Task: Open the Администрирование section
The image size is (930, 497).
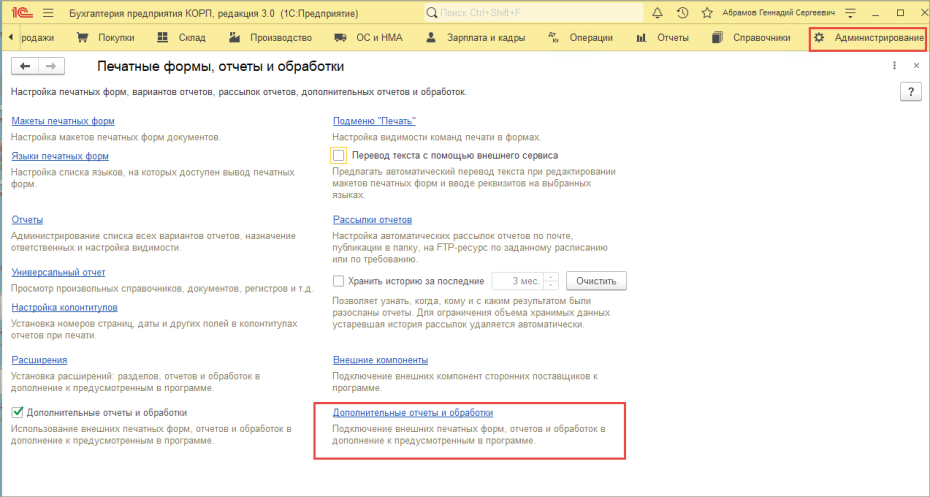Action: [x=879, y=37]
